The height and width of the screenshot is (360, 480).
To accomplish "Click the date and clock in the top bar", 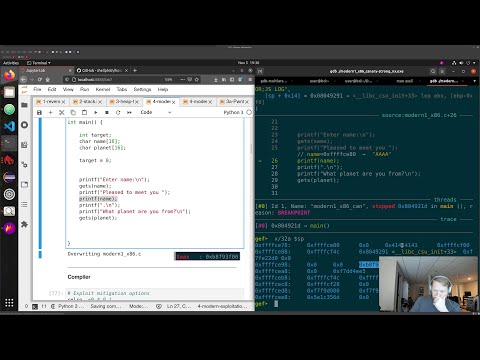I will coord(248,63).
